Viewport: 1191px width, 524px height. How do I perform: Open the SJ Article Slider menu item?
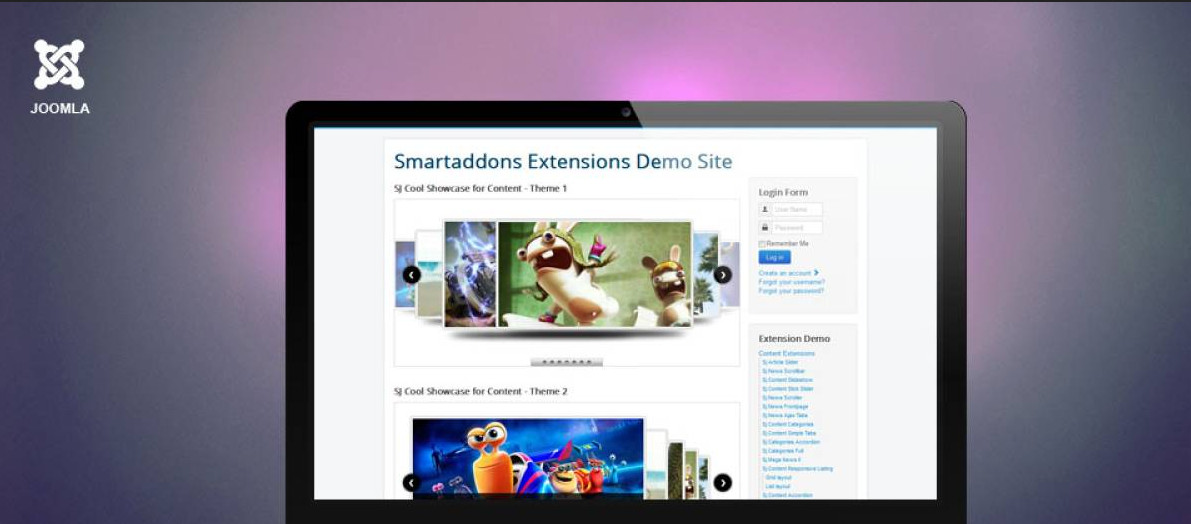point(780,362)
